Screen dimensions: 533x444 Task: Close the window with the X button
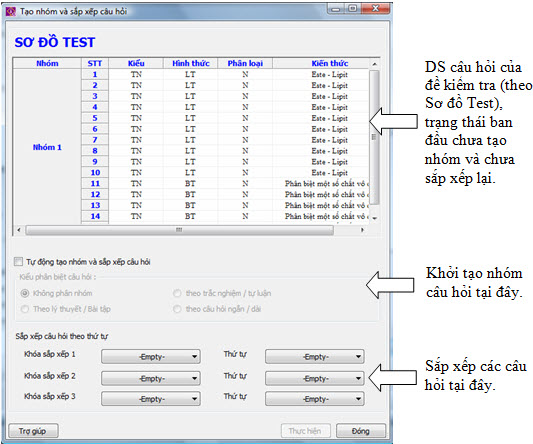(x=376, y=8)
